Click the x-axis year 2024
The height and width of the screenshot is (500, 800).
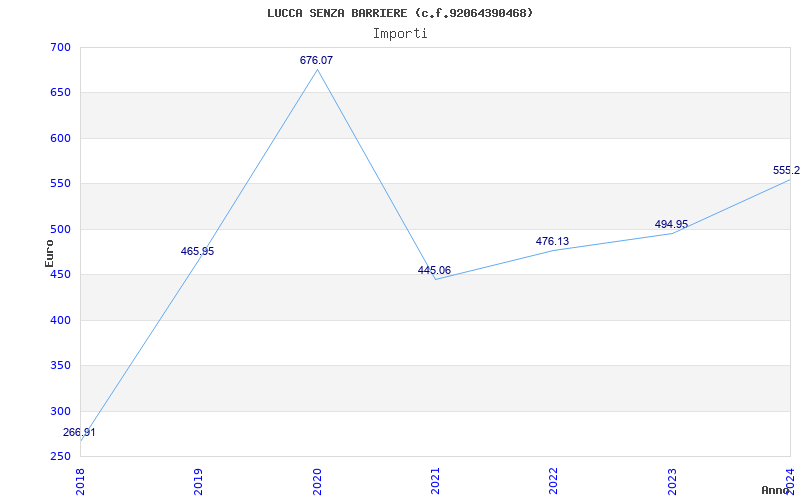click(790, 480)
